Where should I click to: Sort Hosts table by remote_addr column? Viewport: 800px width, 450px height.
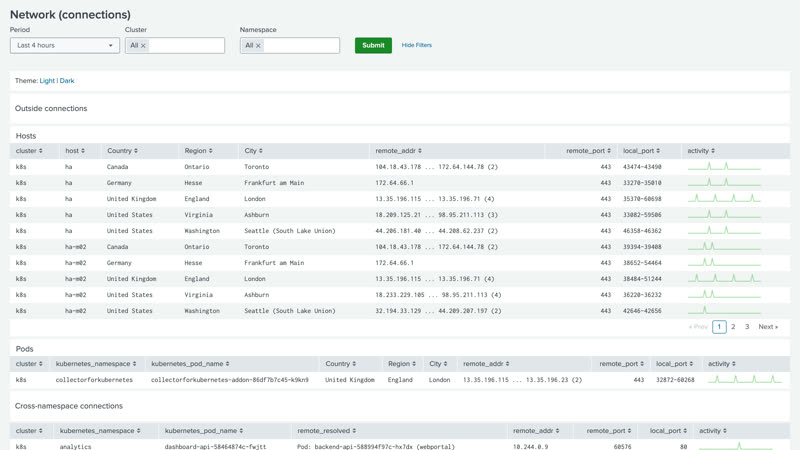[398, 151]
